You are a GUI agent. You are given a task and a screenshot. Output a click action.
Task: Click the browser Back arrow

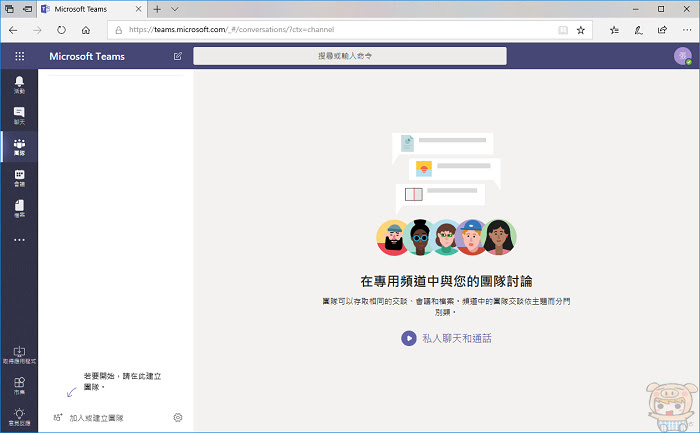pos(13,30)
